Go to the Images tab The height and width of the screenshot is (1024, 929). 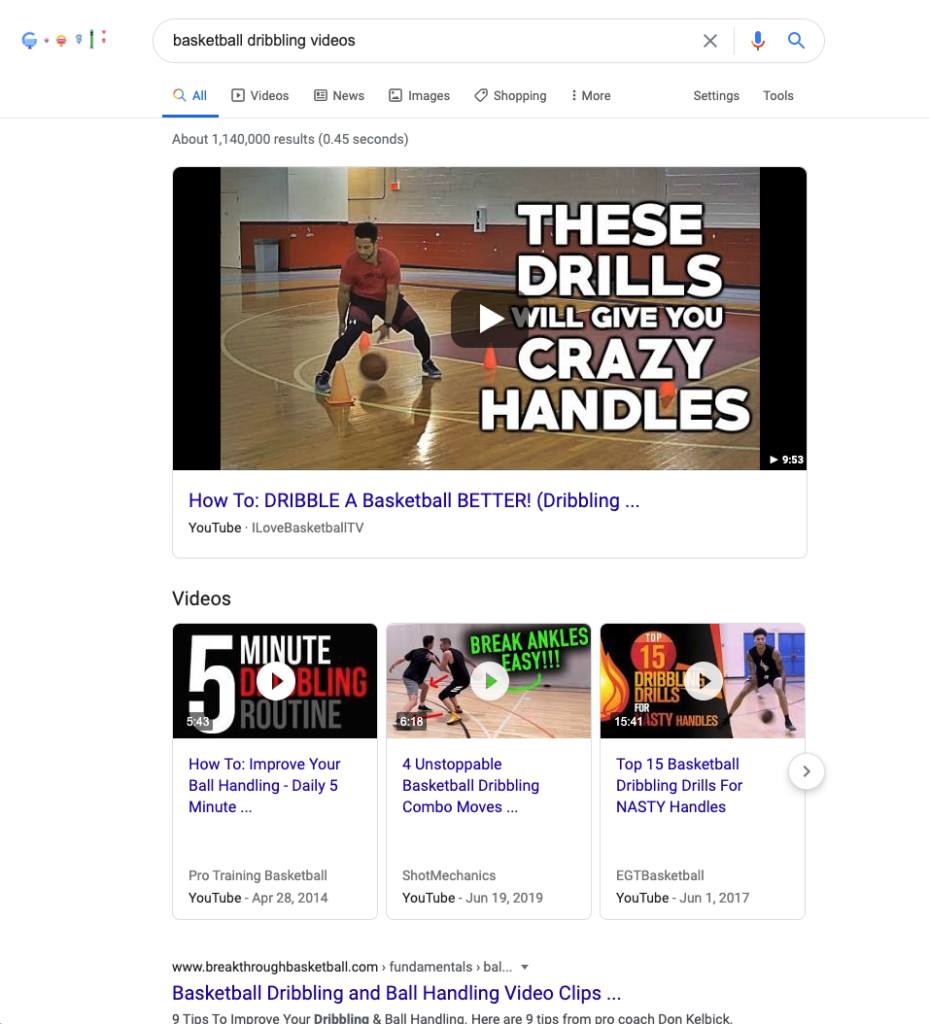pos(419,96)
